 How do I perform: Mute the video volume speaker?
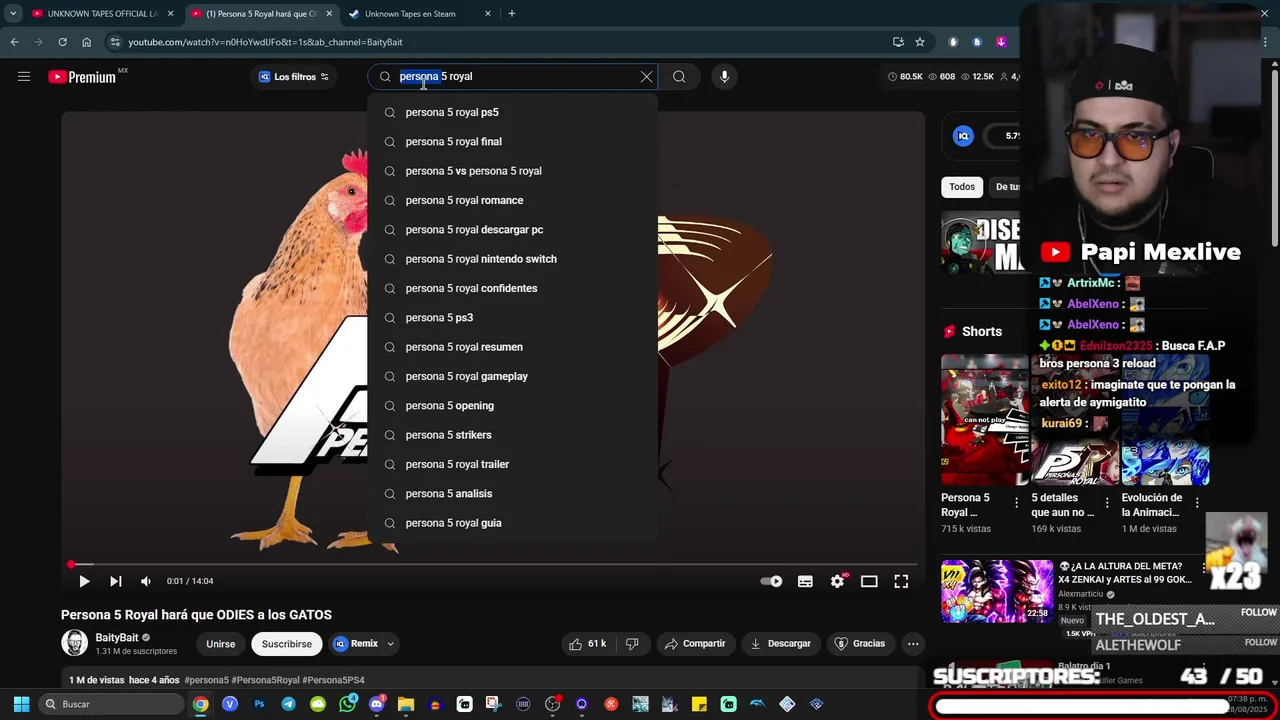[146, 581]
